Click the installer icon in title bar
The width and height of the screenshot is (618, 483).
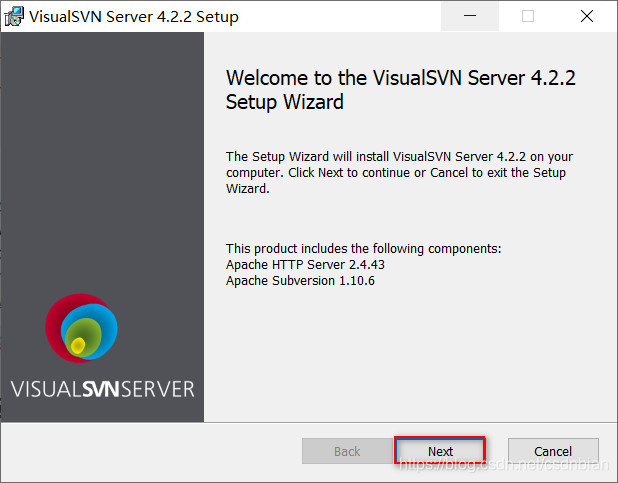point(14,17)
